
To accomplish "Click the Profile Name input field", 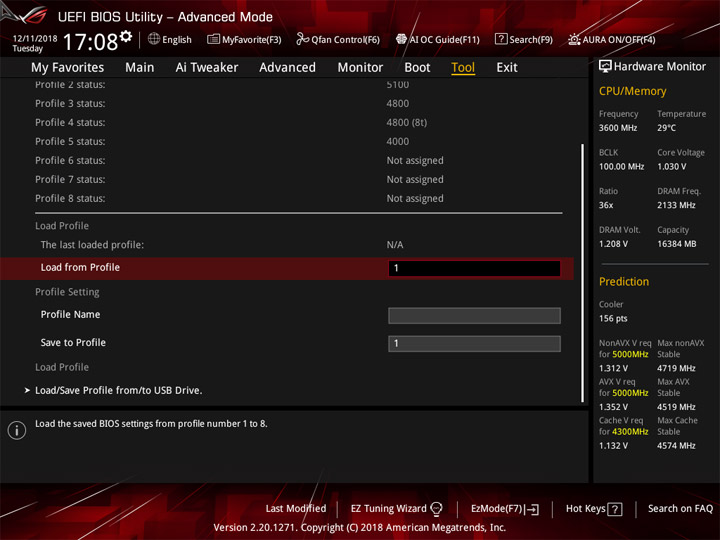I will [474, 315].
